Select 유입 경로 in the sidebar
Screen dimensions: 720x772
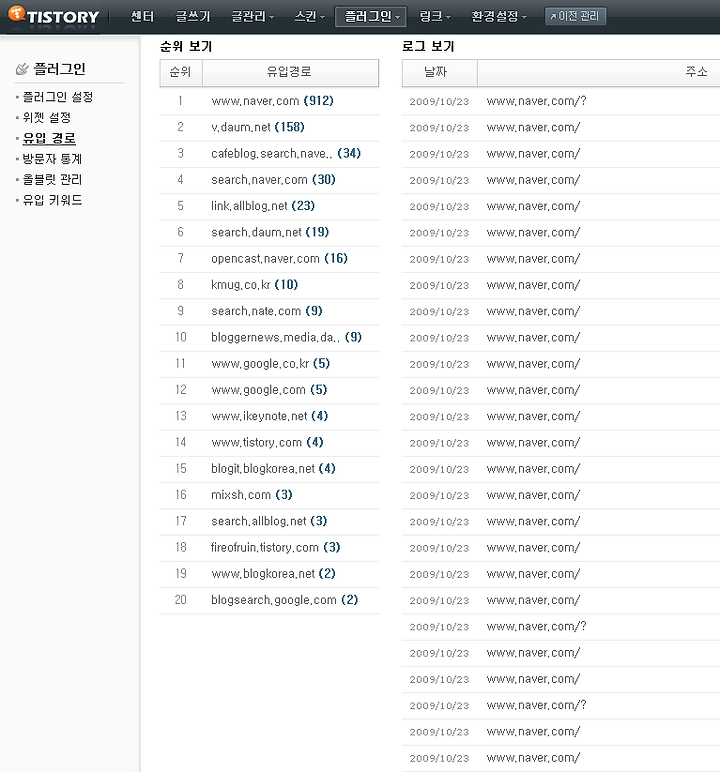click(49, 138)
